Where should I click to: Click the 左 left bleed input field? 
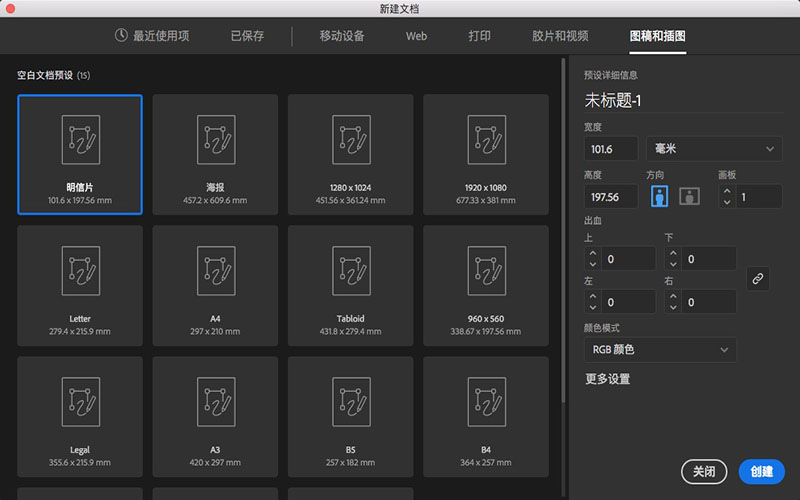point(628,302)
